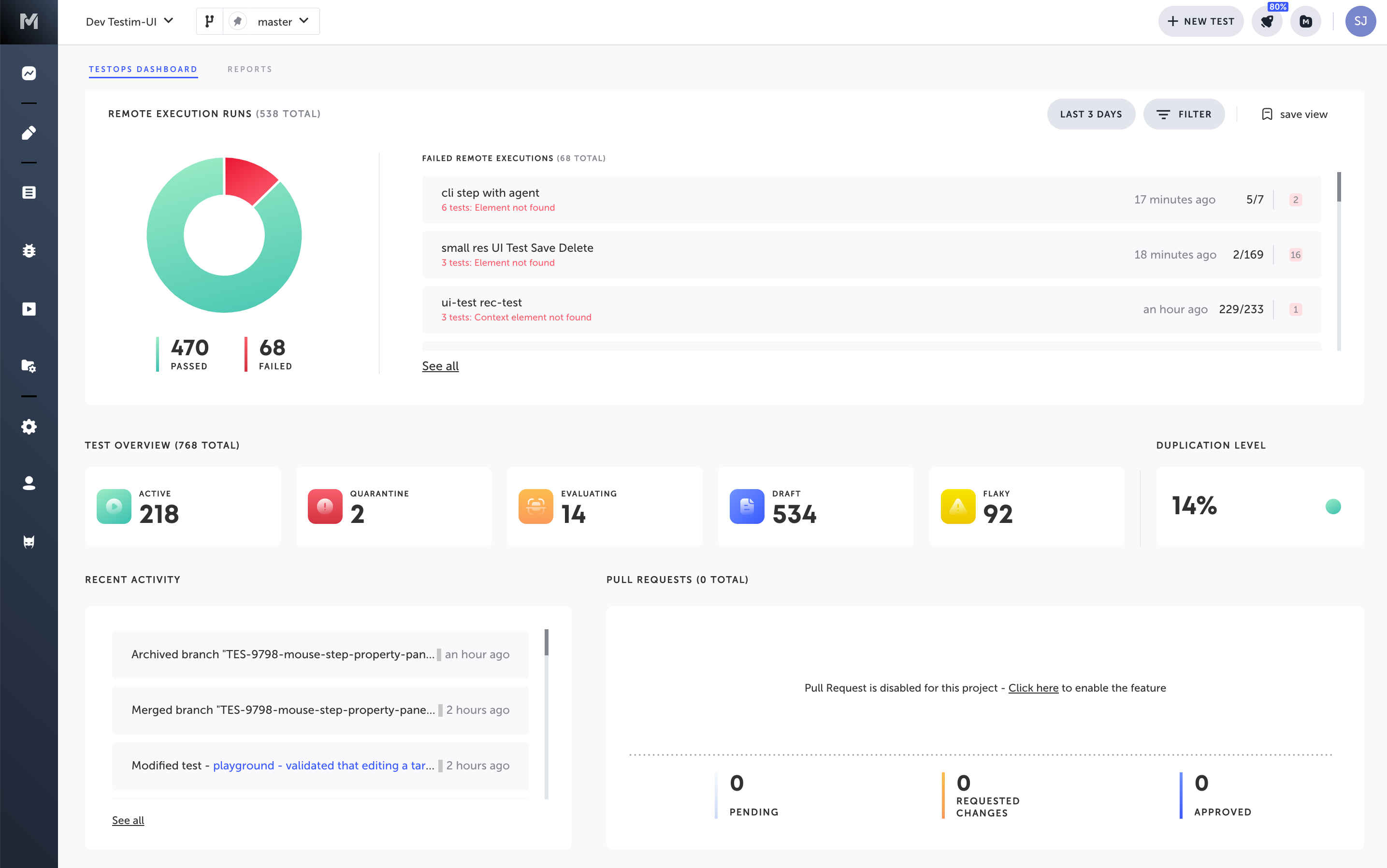Click the git branch icon in top bar
This screenshot has height=868, width=1387.
pyautogui.click(x=210, y=21)
